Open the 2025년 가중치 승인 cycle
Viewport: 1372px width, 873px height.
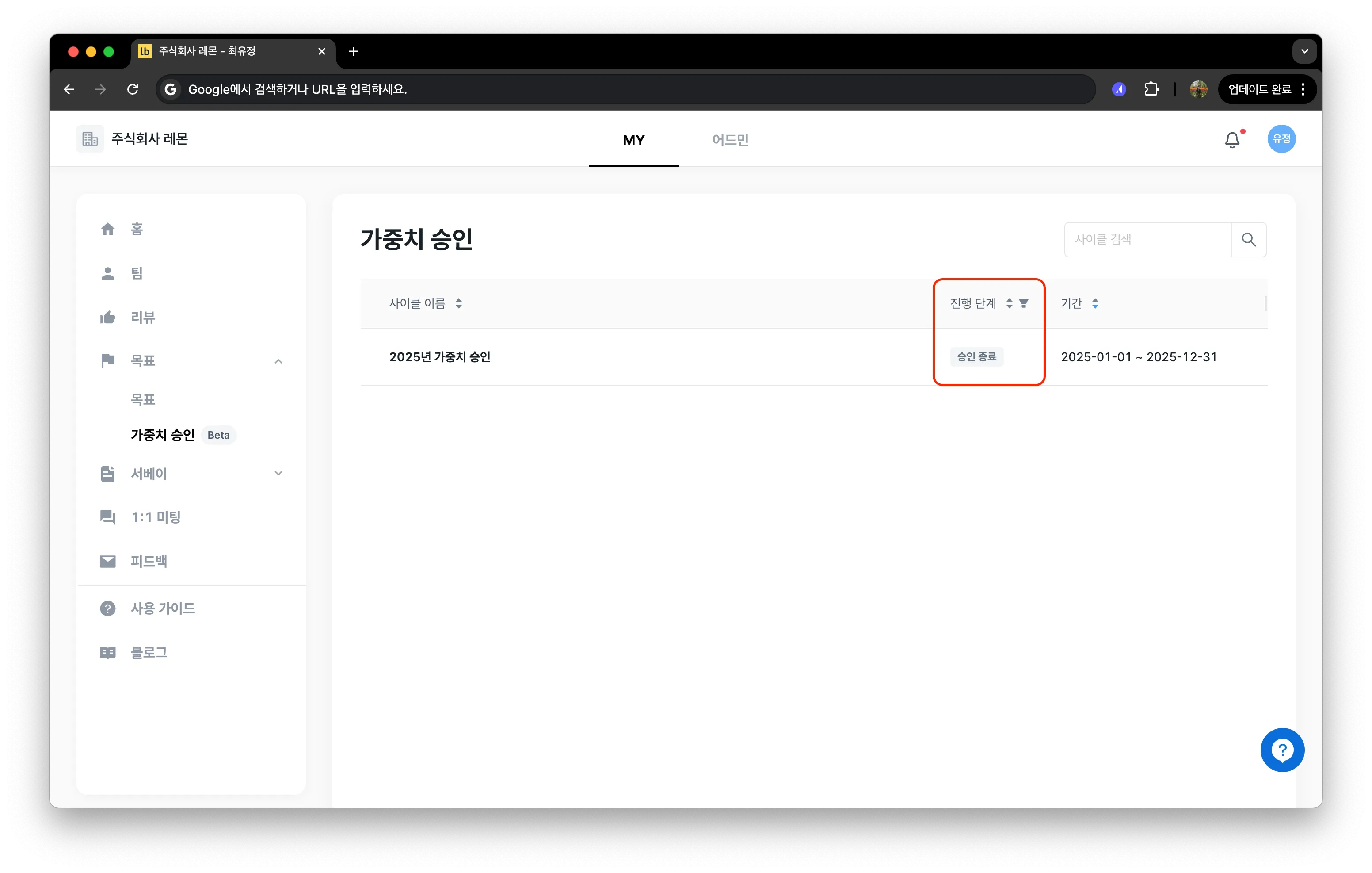pyautogui.click(x=439, y=357)
